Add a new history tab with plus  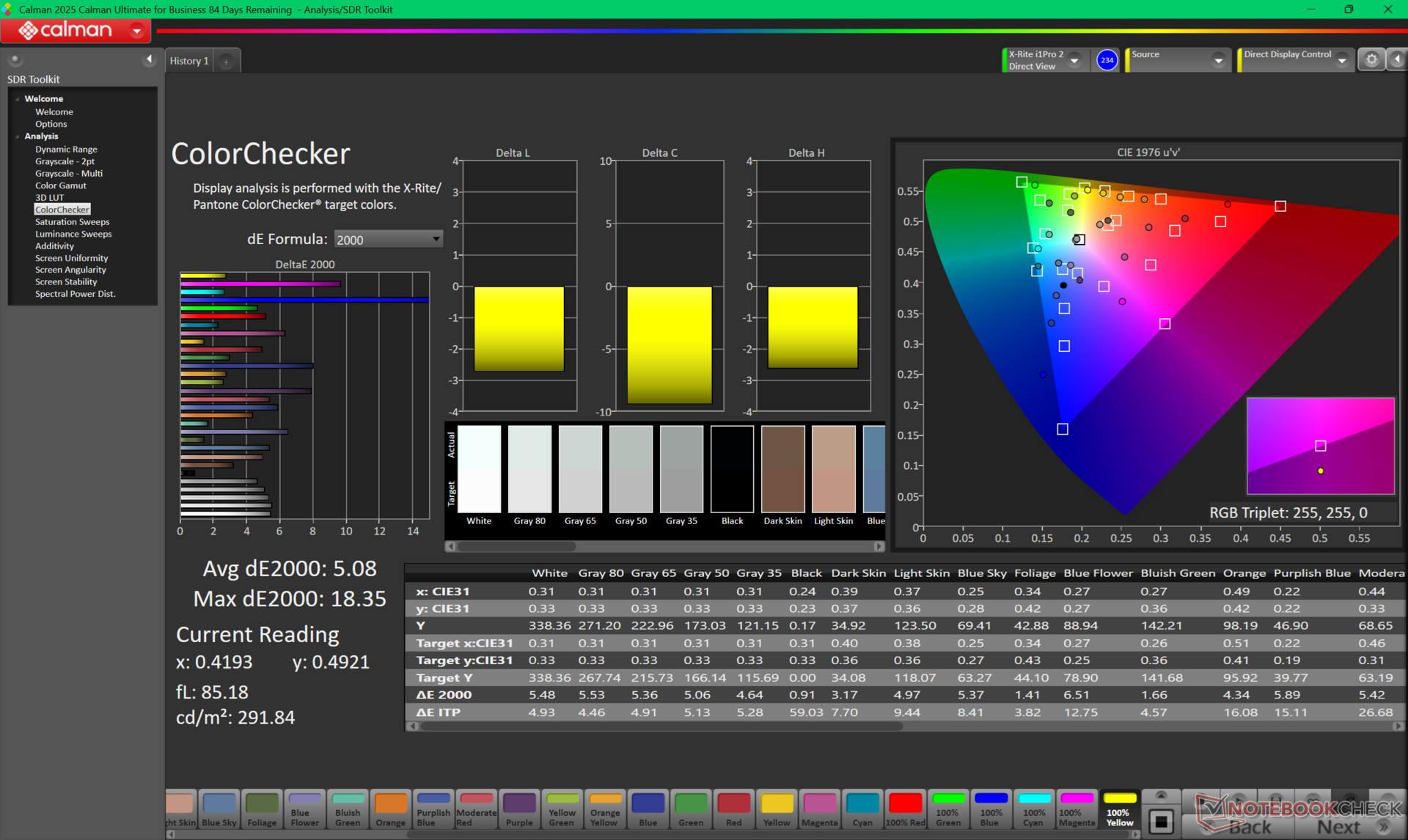tap(227, 62)
